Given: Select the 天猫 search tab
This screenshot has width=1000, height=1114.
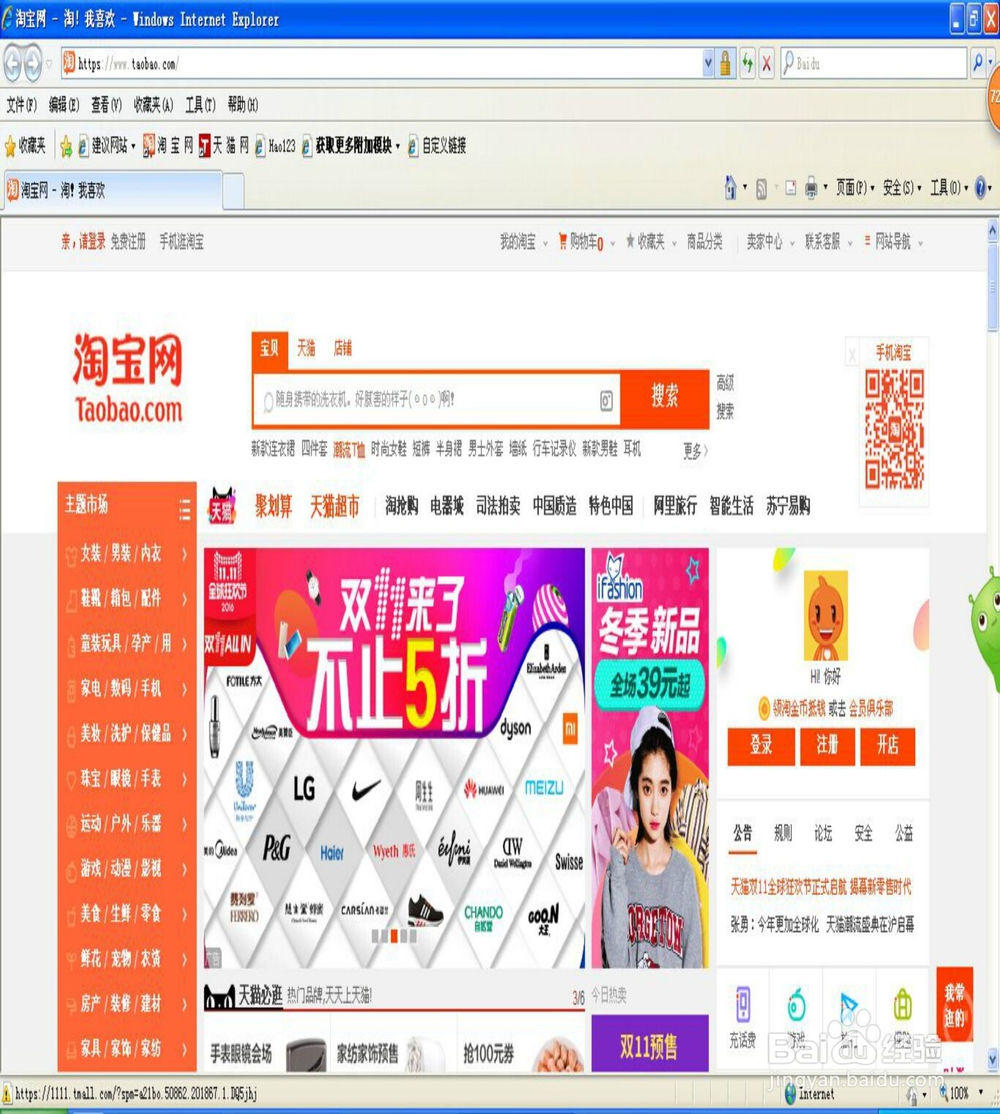Looking at the screenshot, I should point(306,348).
